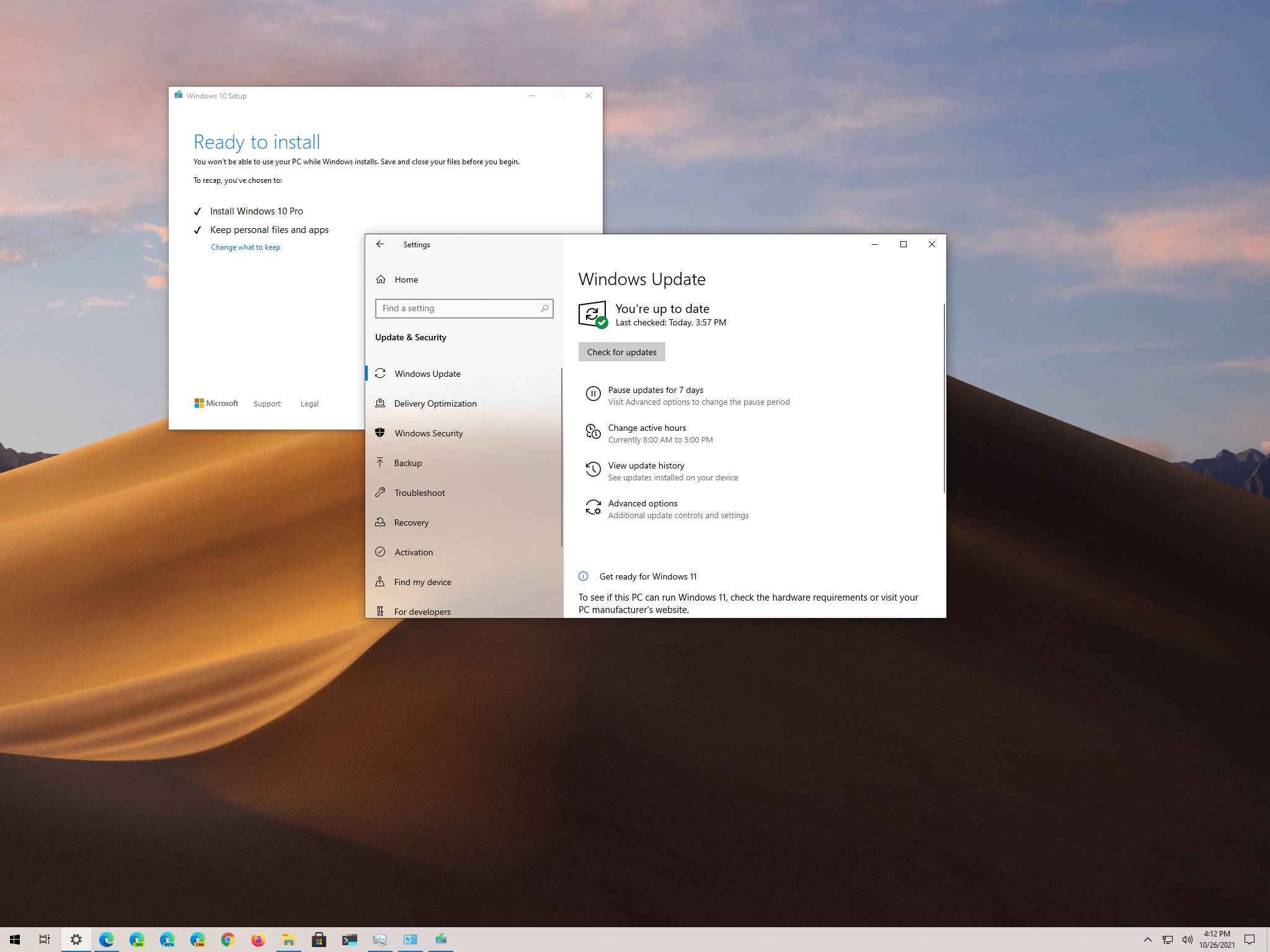
Task: Open Windows Security in the sidebar
Action: 463,433
